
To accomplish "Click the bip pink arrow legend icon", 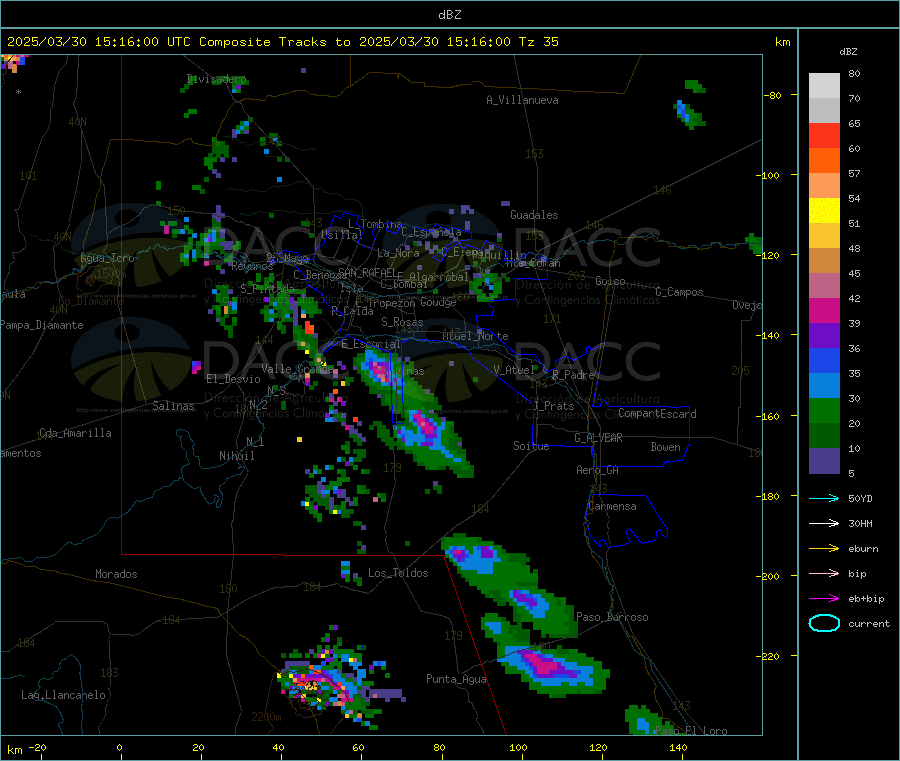I will click(x=824, y=573).
